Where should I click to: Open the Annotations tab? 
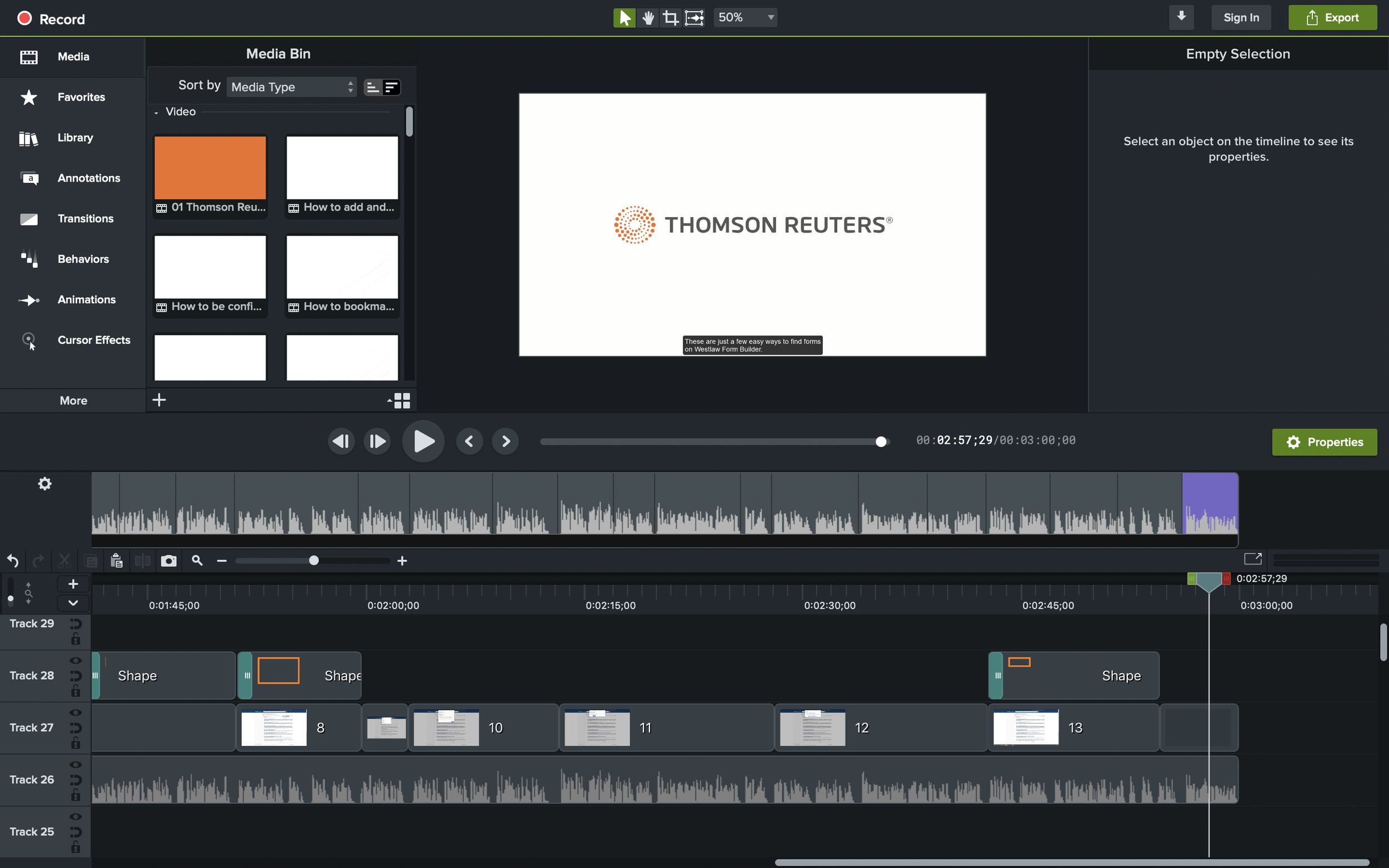click(88, 178)
